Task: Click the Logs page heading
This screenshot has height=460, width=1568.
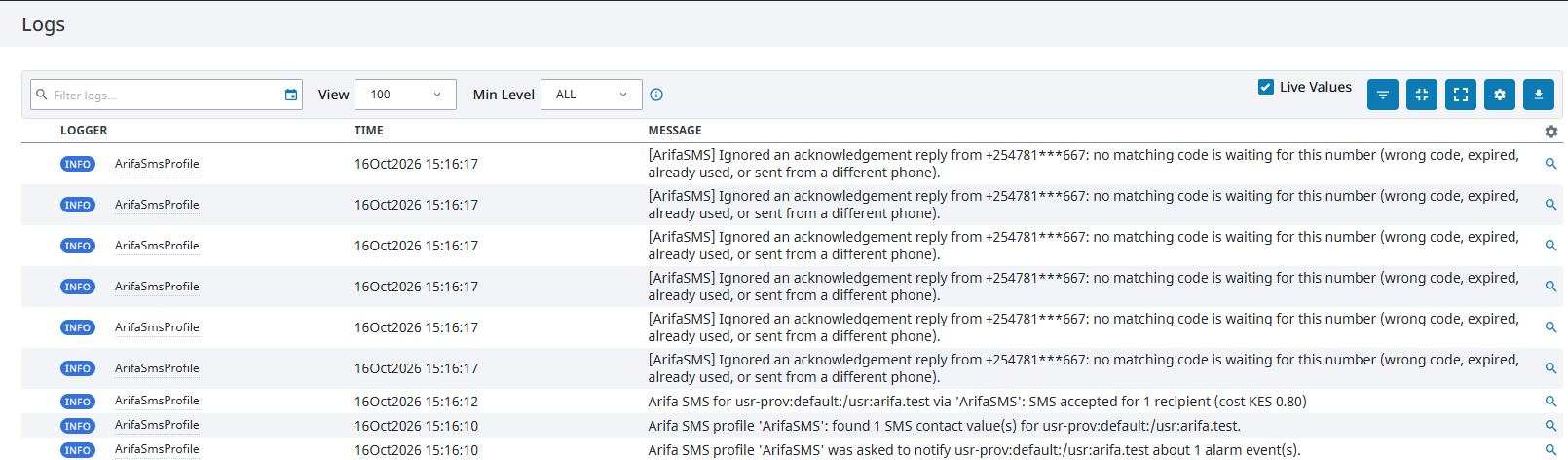Action: 43,24
